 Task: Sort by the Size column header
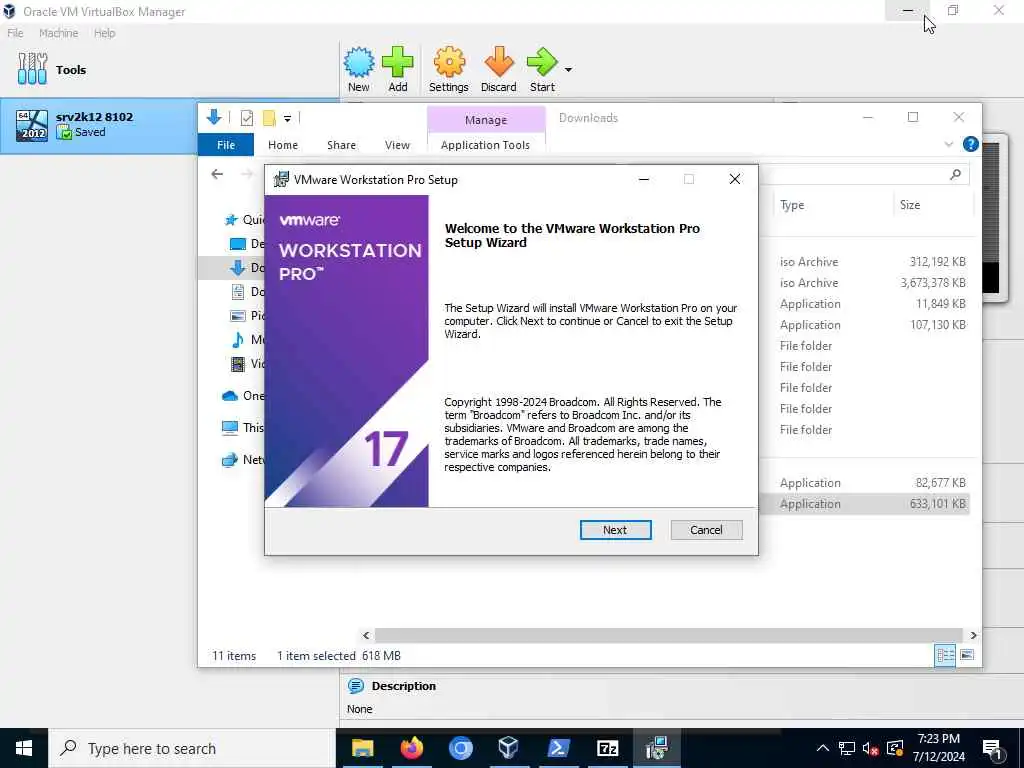point(910,205)
